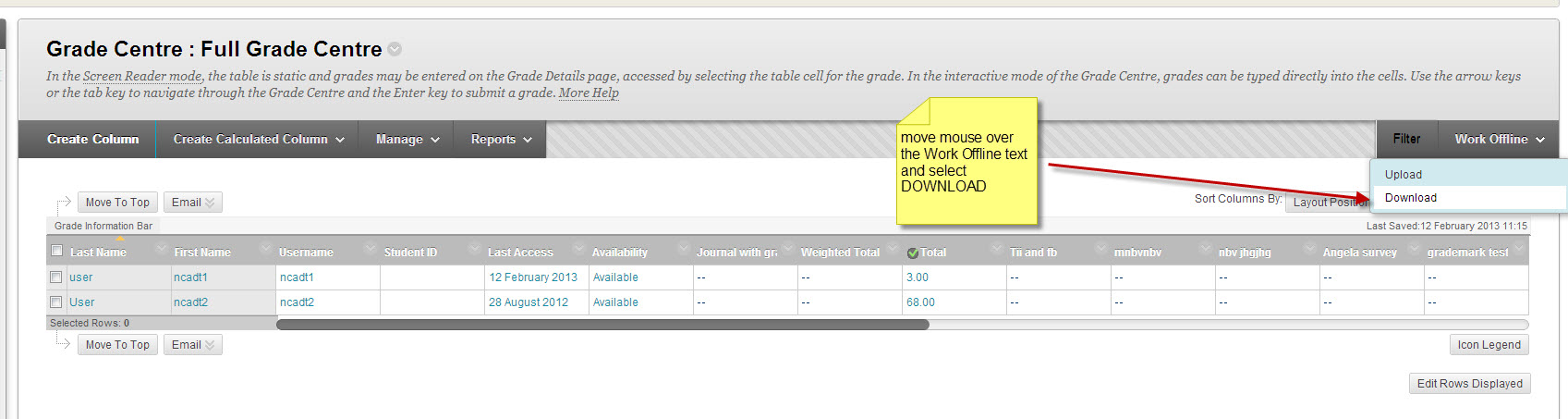Choose Upload from Work Offline menu
1568x419 pixels.
(1403, 175)
